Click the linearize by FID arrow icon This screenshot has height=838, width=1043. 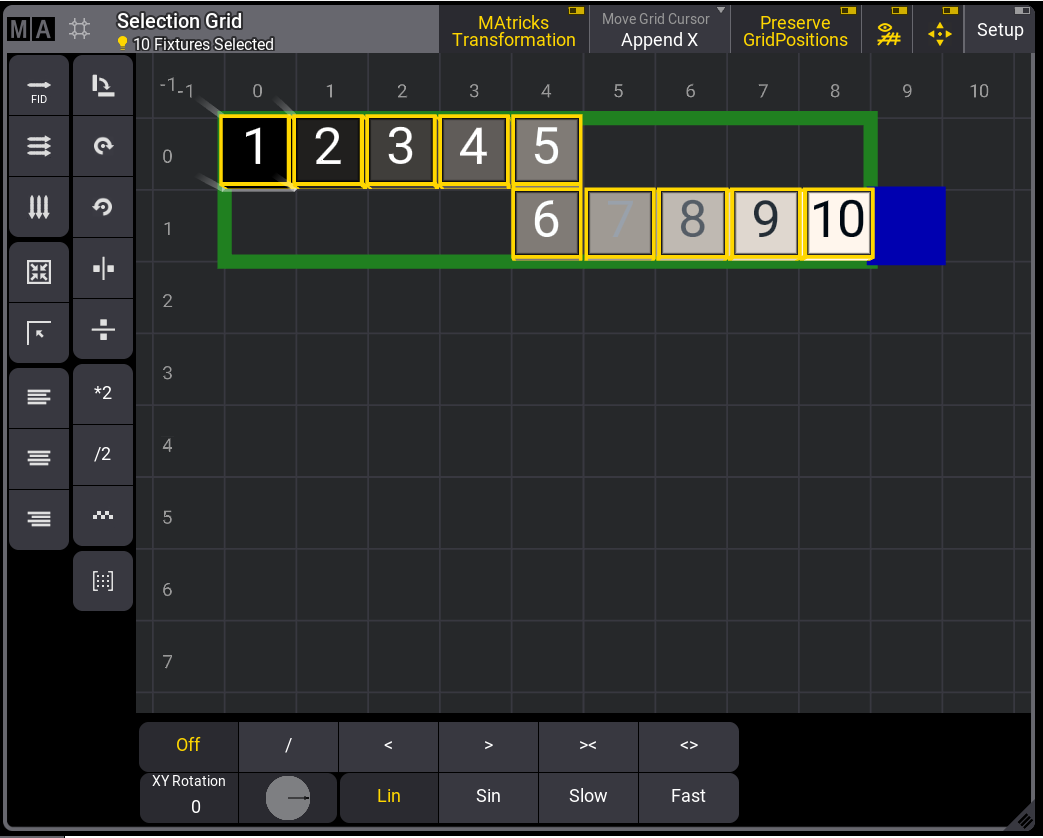(x=38, y=87)
